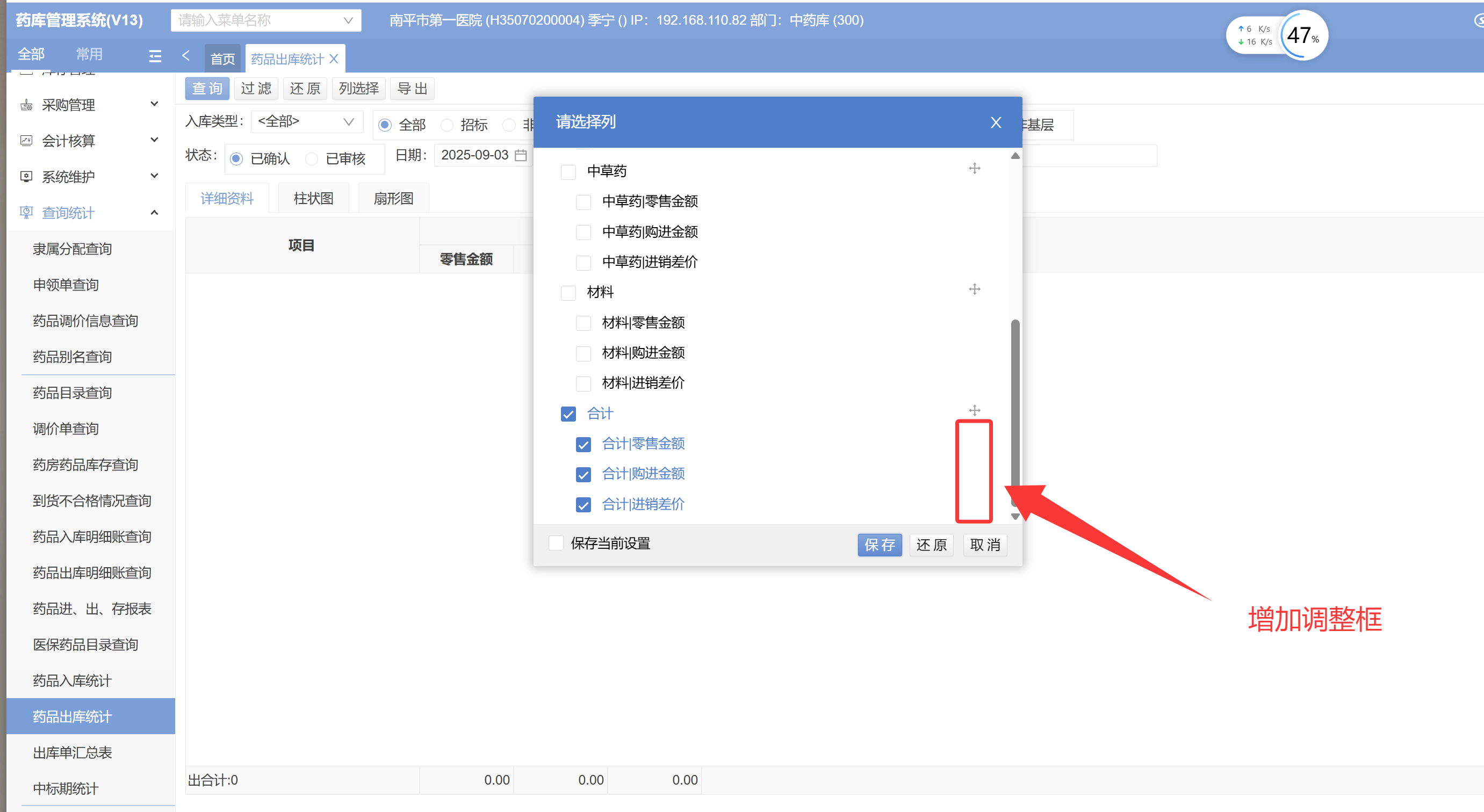1484x812 pixels.
Task: Switch to the 柱状图 tab
Action: coord(313,199)
